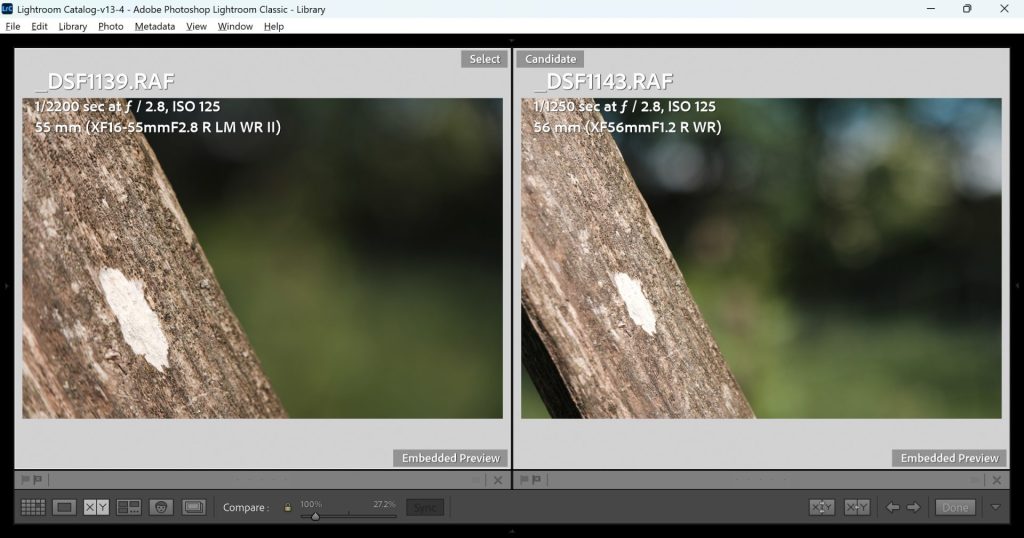This screenshot has height=538, width=1024.
Task: Click the 100% zoom value
Action: 311,504
